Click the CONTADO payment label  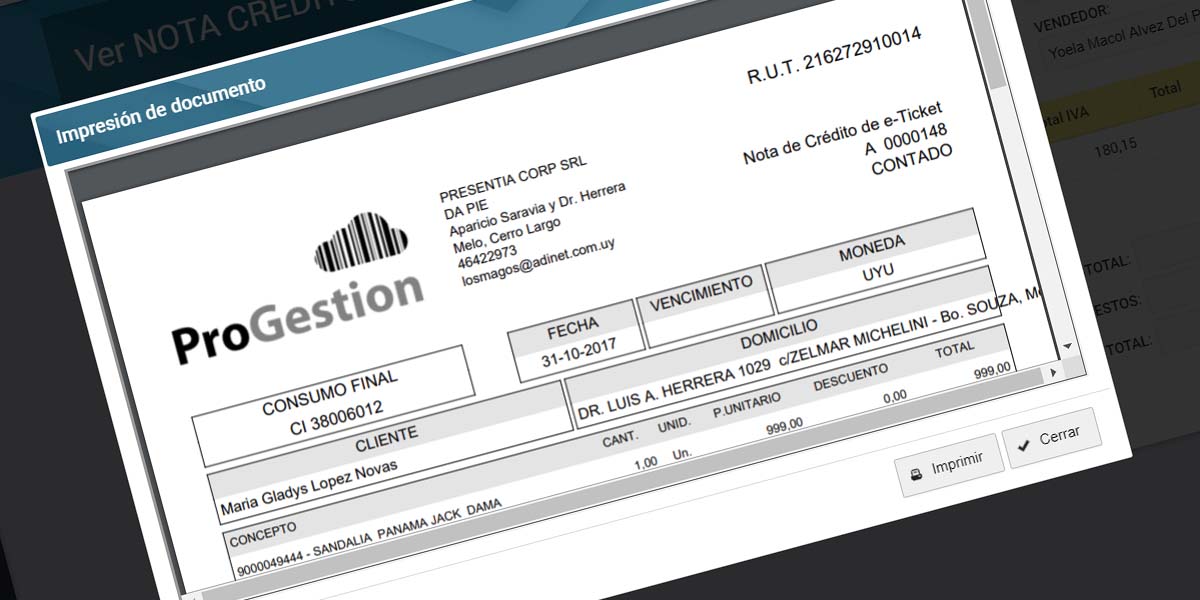click(x=912, y=160)
